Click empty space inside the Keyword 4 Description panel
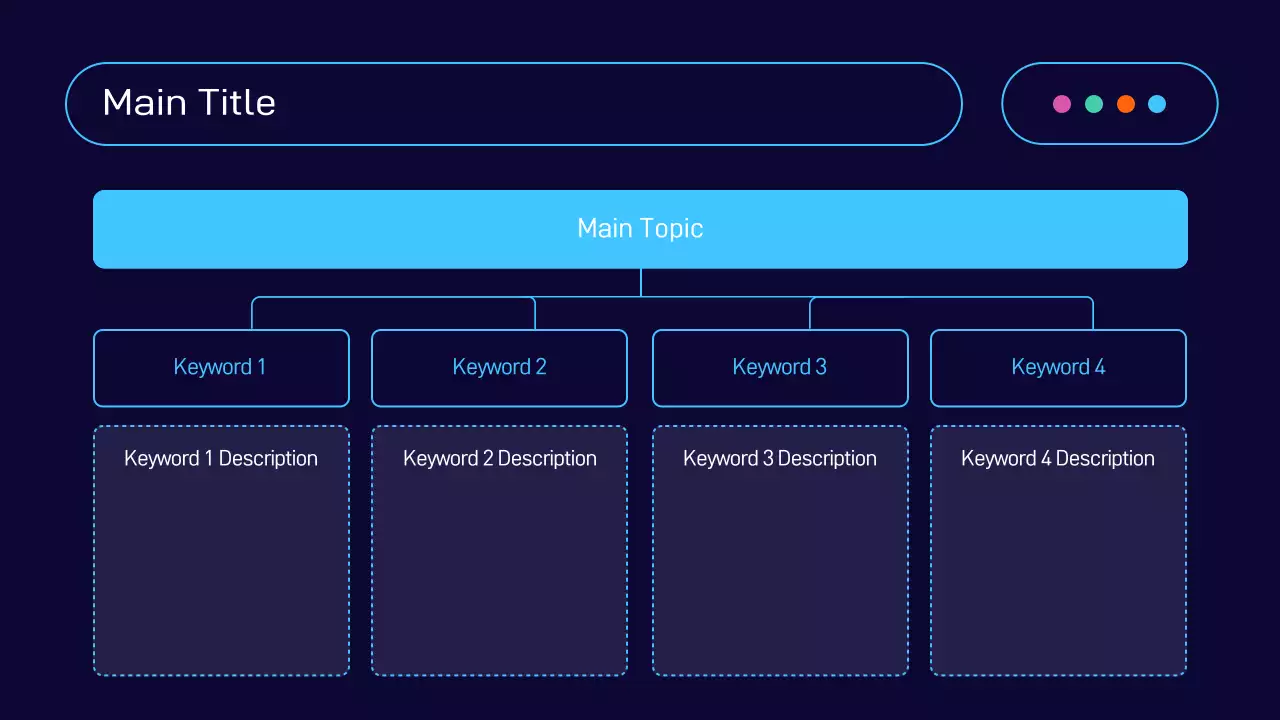 coord(1058,580)
